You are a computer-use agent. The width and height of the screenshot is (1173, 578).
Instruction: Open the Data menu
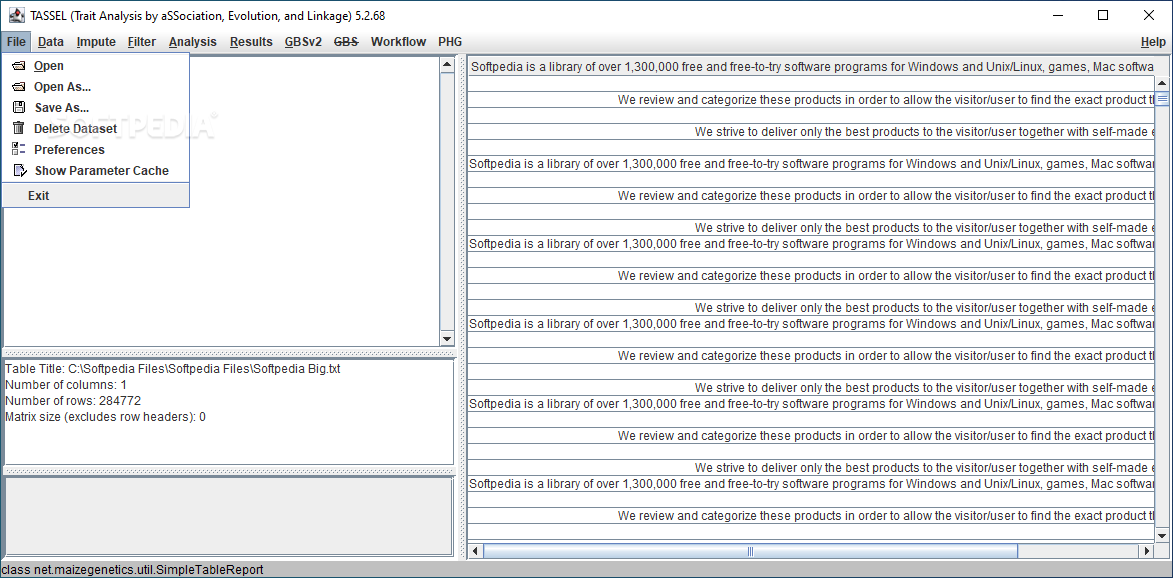tap(51, 42)
